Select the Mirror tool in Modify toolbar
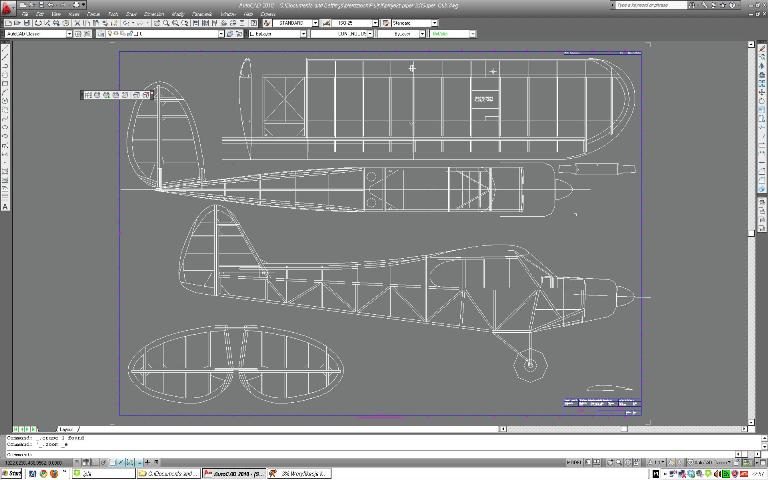The height and width of the screenshot is (480, 768). point(762,66)
